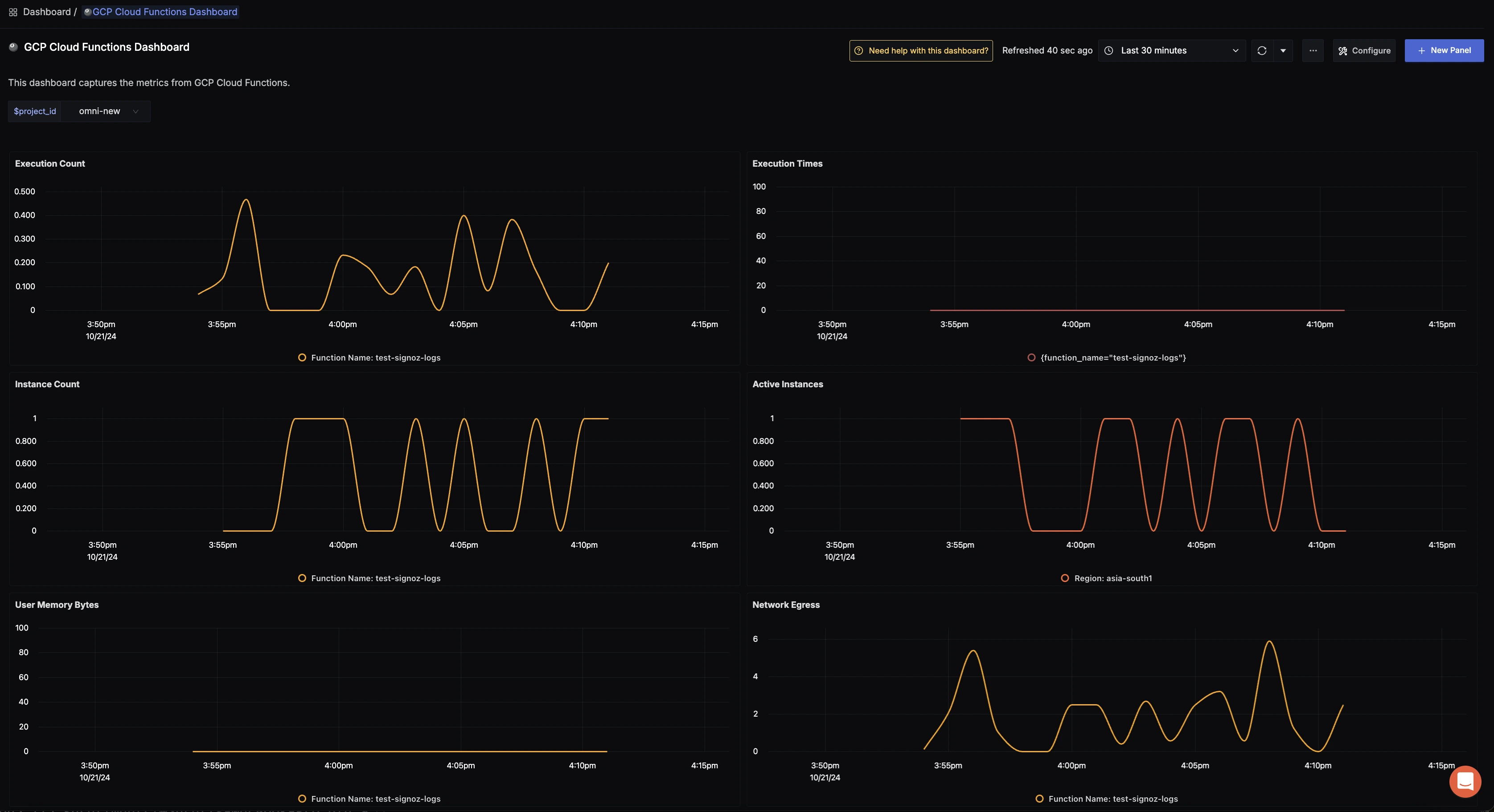This screenshot has height=812, width=1494.
Task: Toggle Instance Count legend test-signoz-logs series
Action: pyautogui.click(x=369, y=578)
